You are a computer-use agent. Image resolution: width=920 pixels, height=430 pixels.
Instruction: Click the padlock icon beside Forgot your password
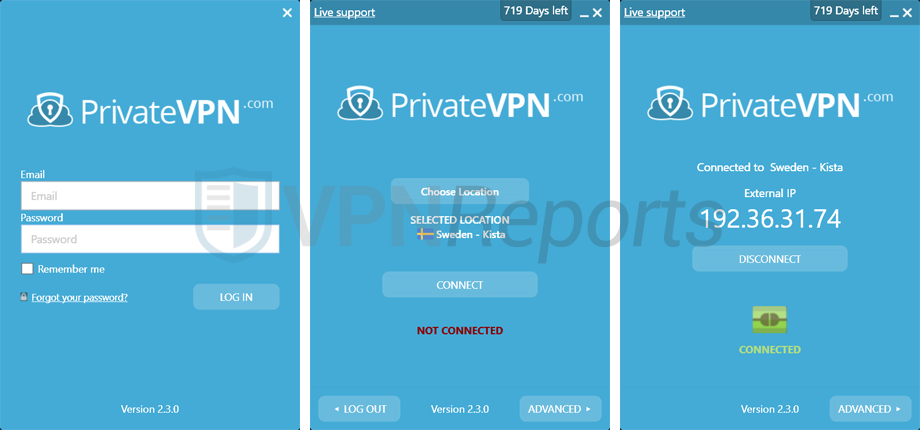point(23,297)
